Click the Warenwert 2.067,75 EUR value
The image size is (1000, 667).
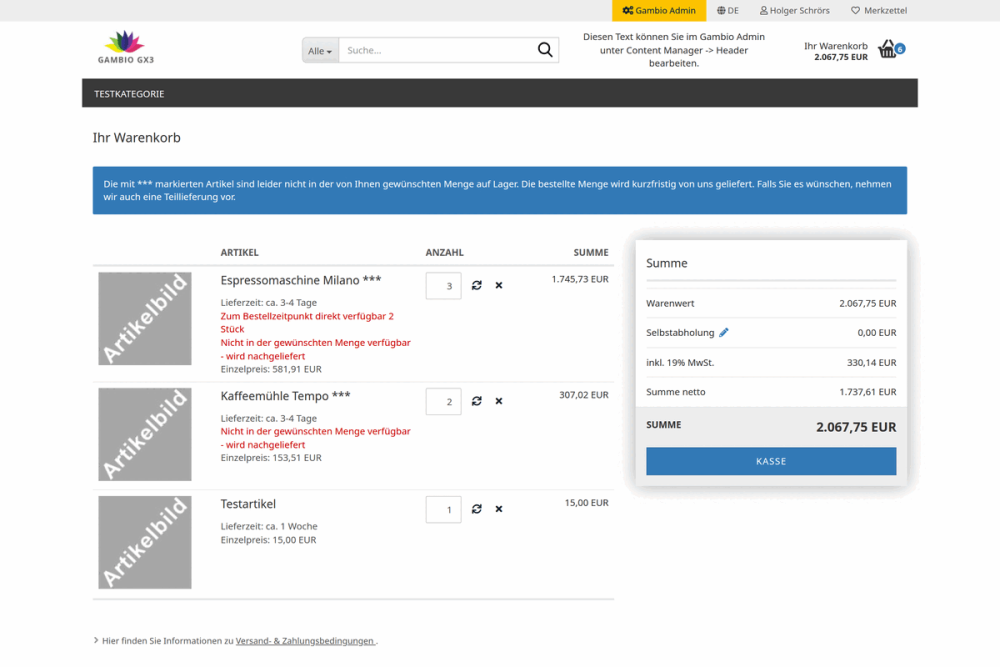point(867,304)
